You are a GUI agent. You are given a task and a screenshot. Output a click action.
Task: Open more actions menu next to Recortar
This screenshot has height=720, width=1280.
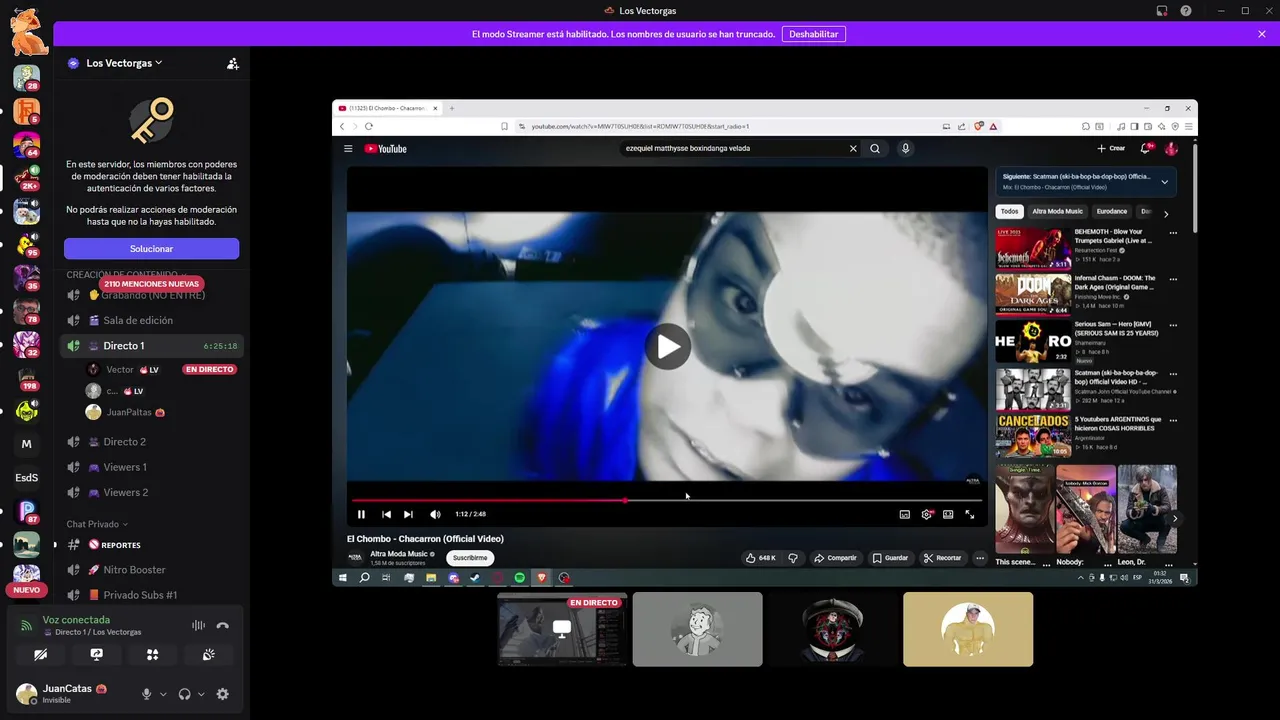coord(980,558)
